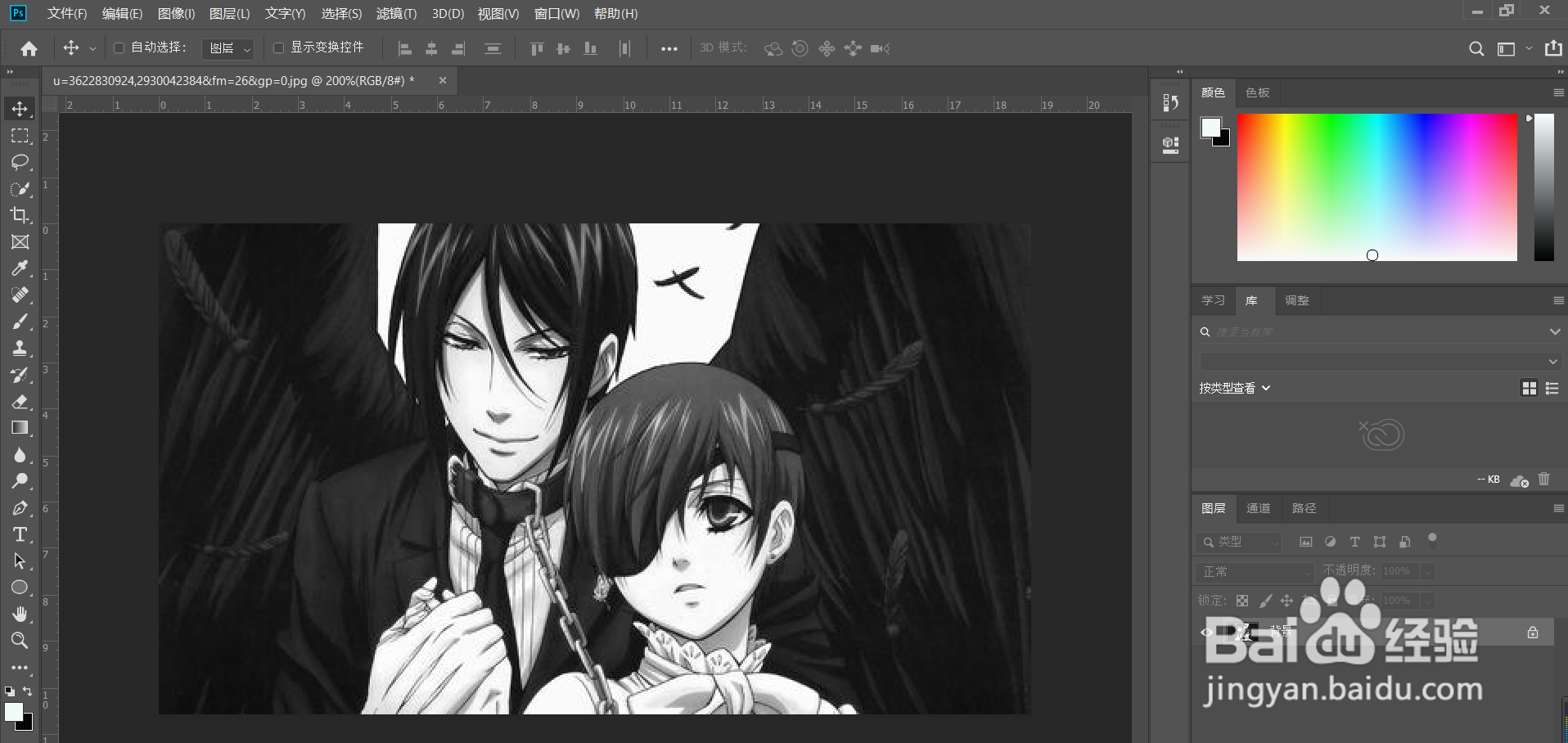
Task: Open the 图层 auto-select target dropdown
Action: tap(228, 49)
